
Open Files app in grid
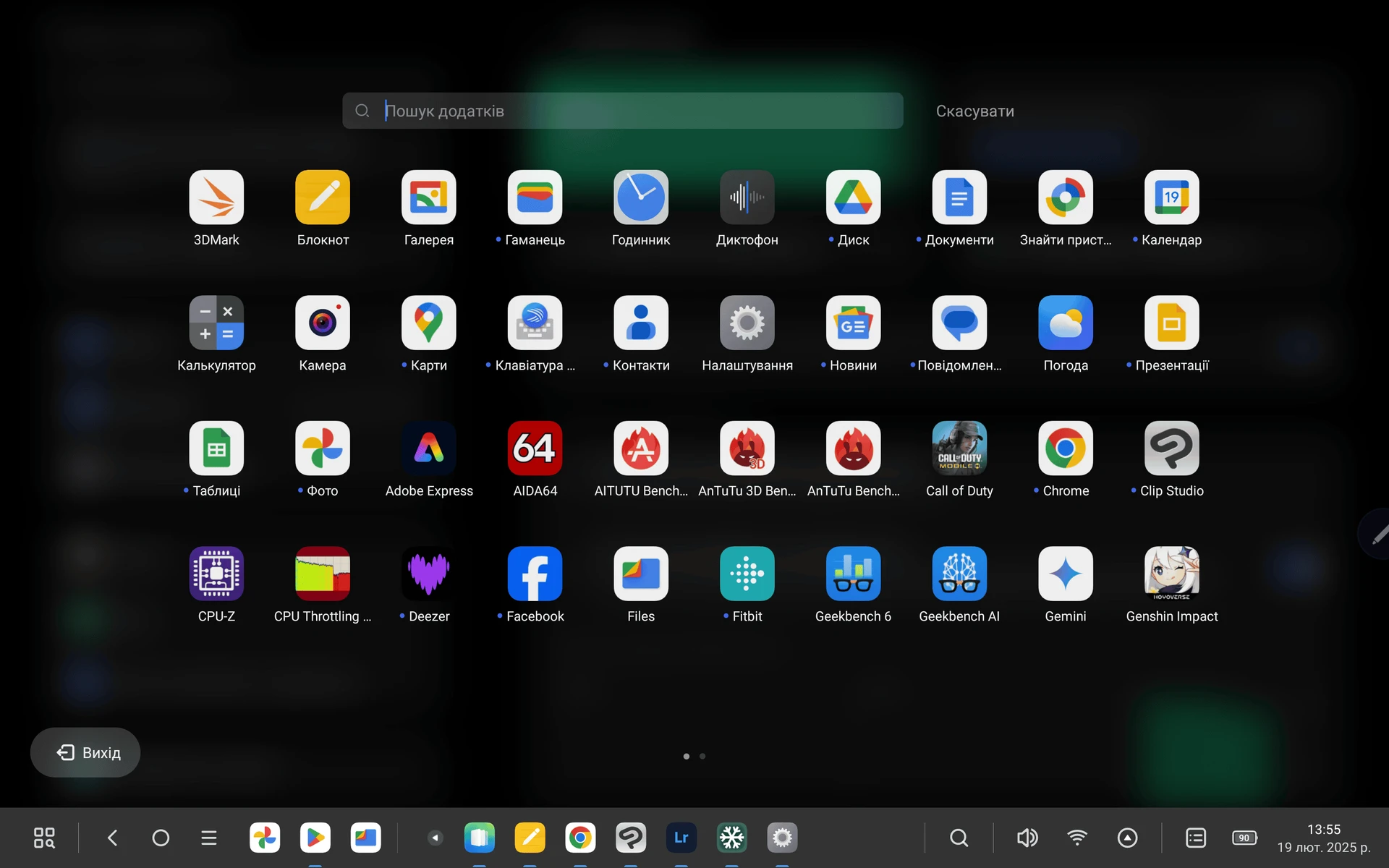pyautogui.click(x=641, y=574)
